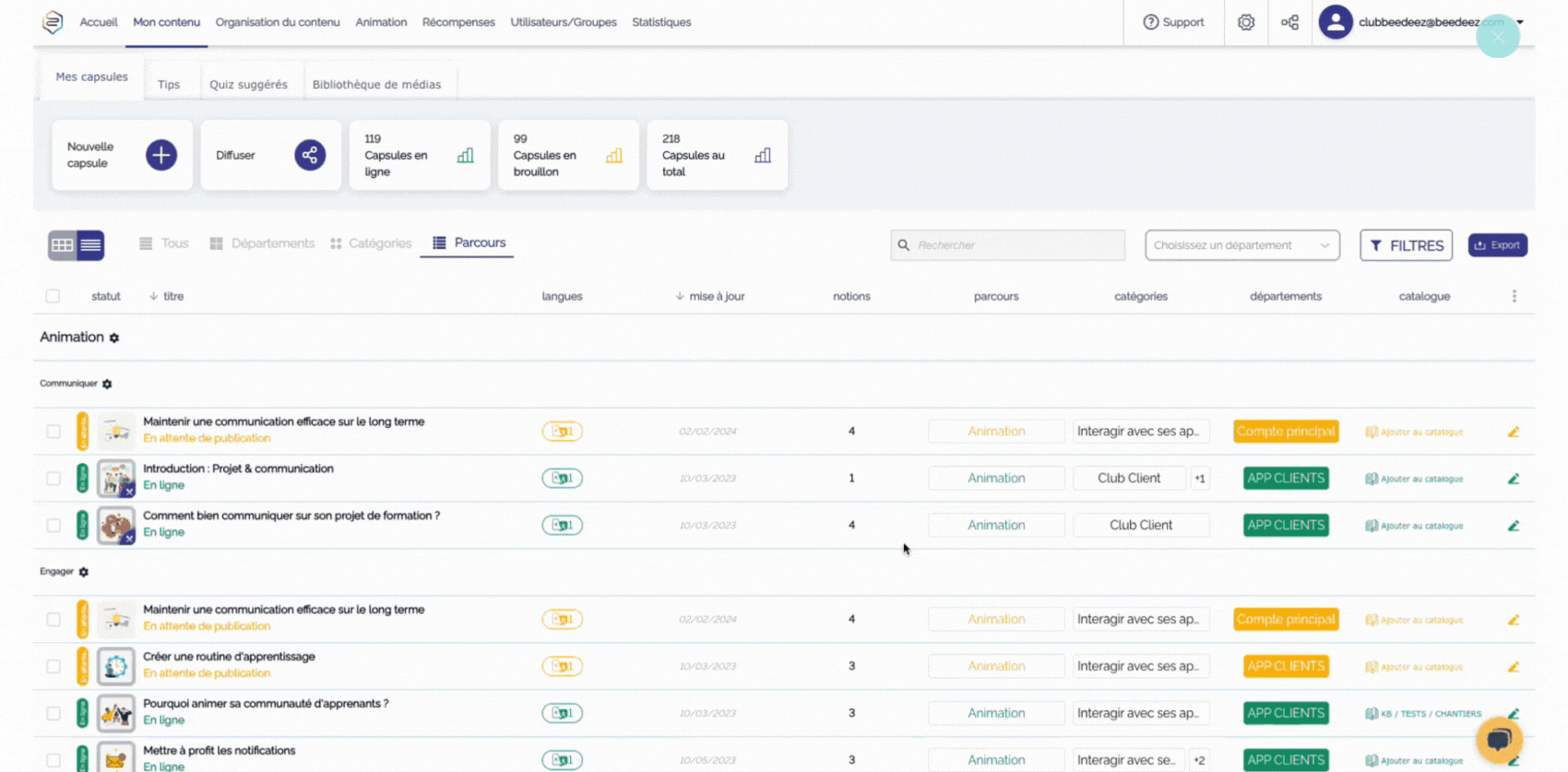Check the box for Créer une routine d'apprentissage
Screen dimensions: 1568x772
pyautogui.click(x=53, y=667)
